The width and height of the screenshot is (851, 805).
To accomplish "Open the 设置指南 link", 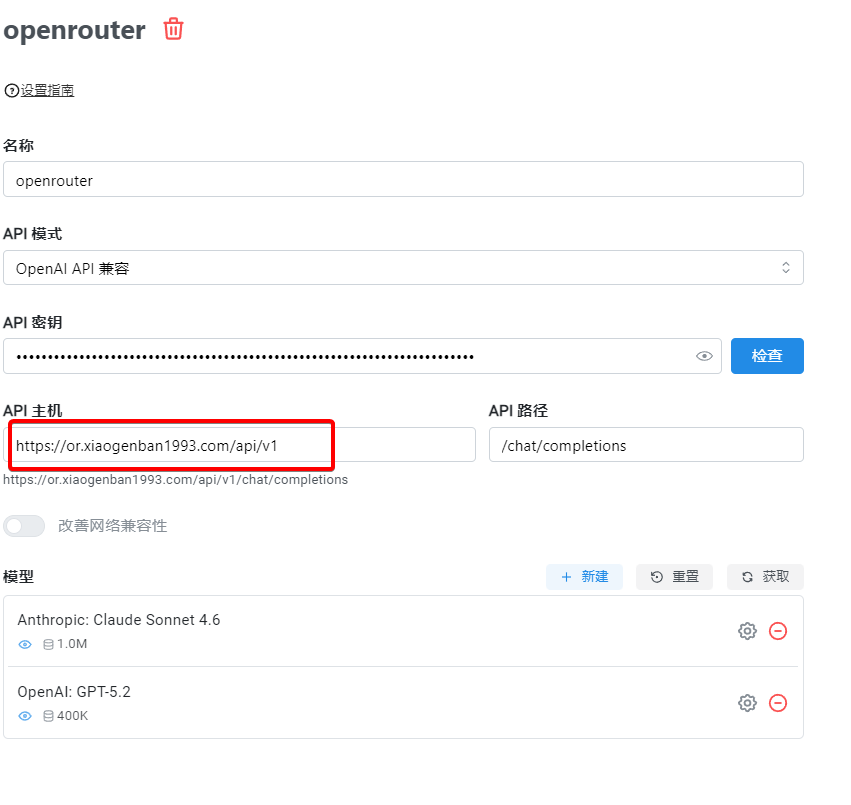I will click(47, 91).
